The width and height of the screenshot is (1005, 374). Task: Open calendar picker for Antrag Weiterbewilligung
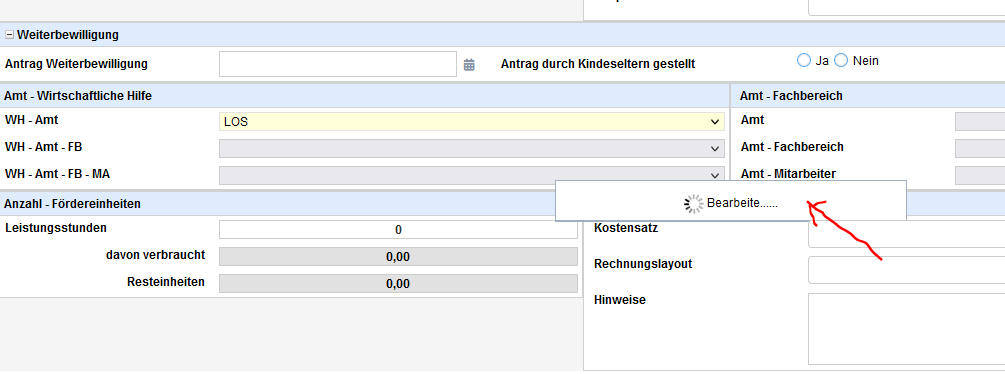(x=469, y=64)
